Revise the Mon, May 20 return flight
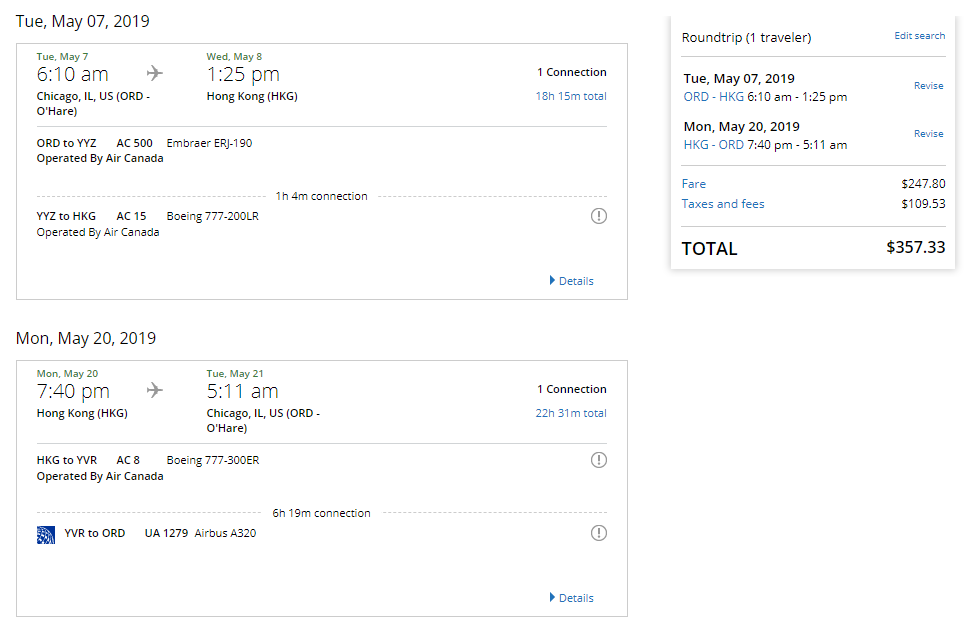This screenshot has height=625, width=967. (x=928, y=134)
